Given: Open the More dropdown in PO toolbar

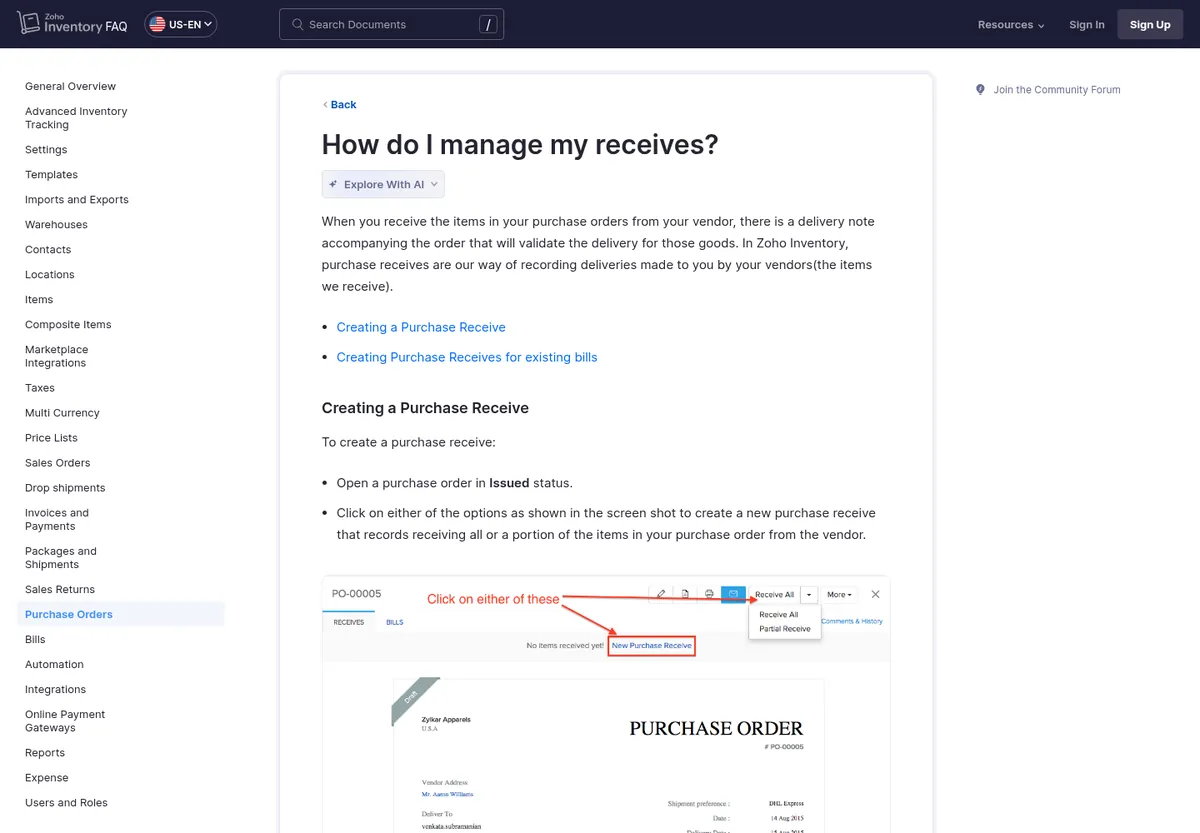Looking at the screenshot, I should coord(839,594).
